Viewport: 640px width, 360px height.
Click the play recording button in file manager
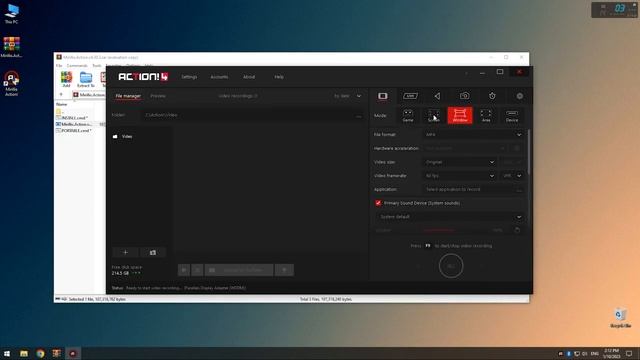[184, 270]
